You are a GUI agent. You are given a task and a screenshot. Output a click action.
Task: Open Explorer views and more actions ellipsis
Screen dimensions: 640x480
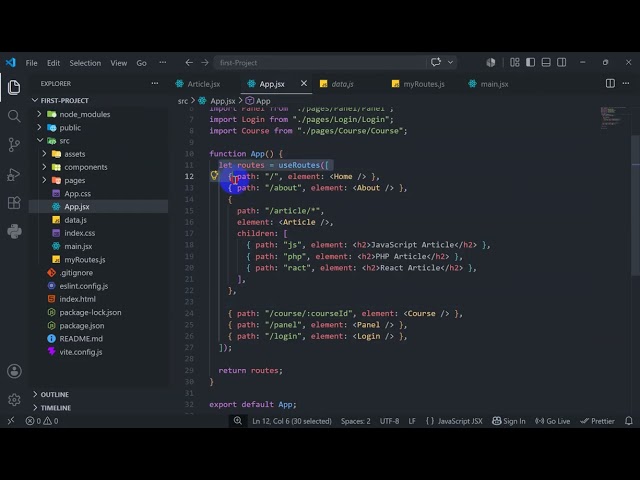click(x=155, y=83)
